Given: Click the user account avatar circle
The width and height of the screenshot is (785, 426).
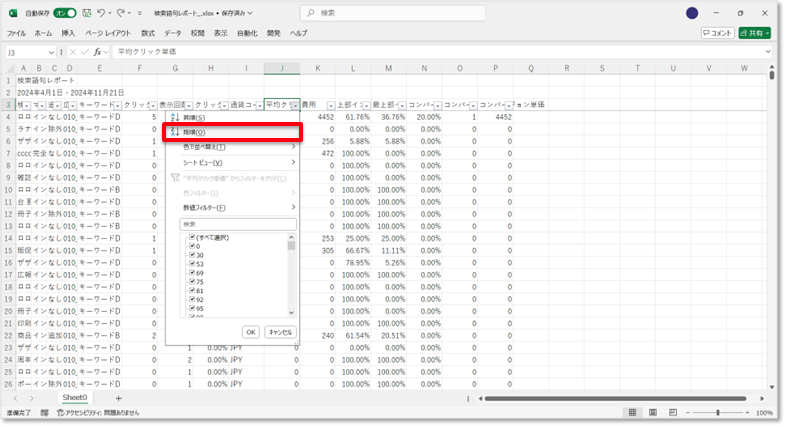Looking at the screenshot, I should [692, 13].
